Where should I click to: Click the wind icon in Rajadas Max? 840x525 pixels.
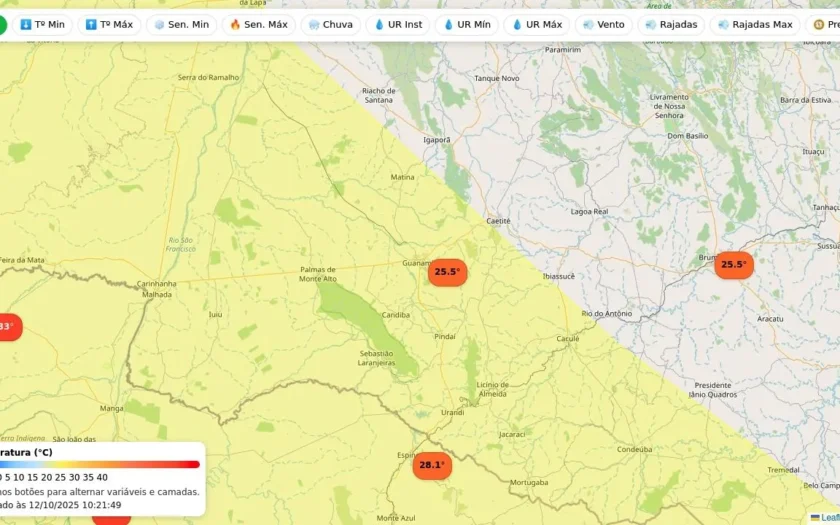pos(723,25)
